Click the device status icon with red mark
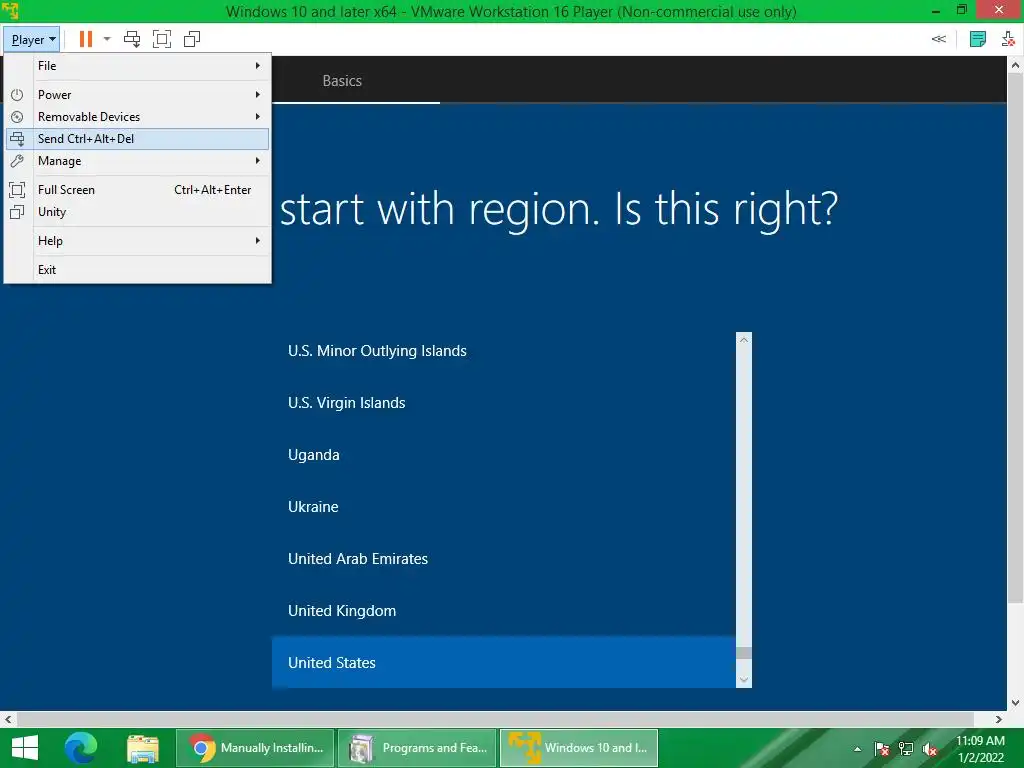Screen dimensions: 1024x768 point(1008,39)
